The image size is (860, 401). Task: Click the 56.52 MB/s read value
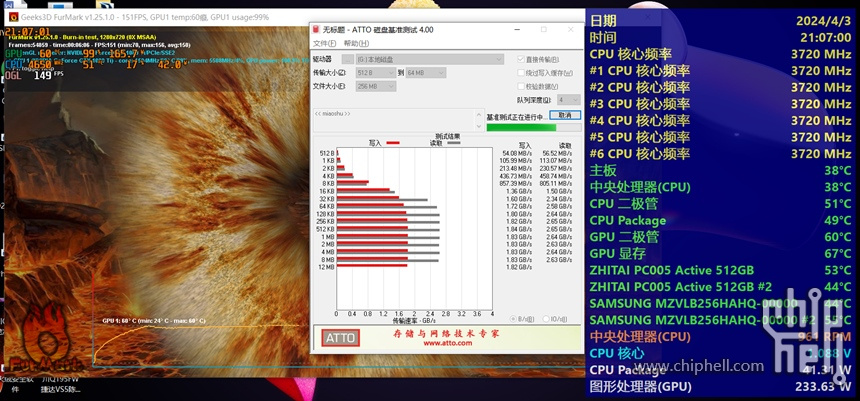(557, 153)
